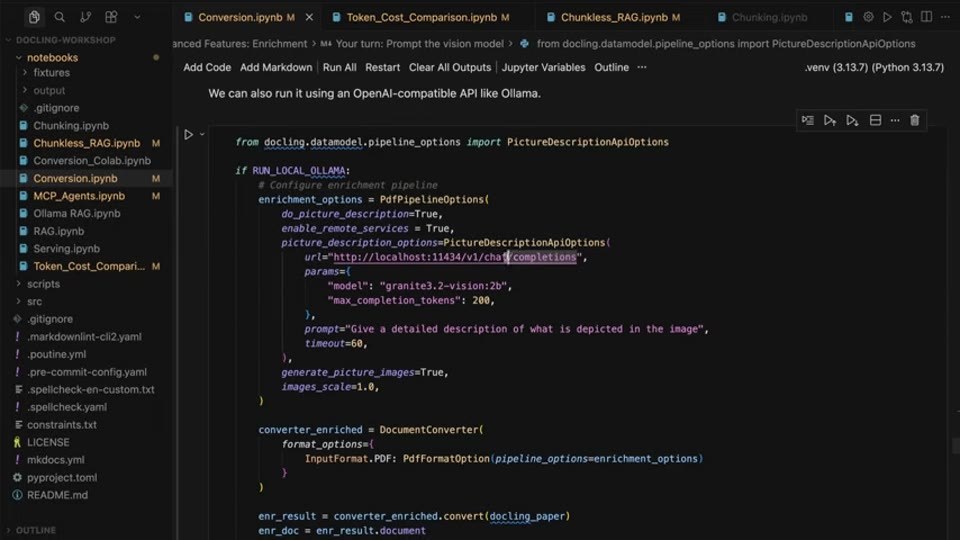Open Explorer view icon in activity bar
960x540 pixels.
[34, 17]
